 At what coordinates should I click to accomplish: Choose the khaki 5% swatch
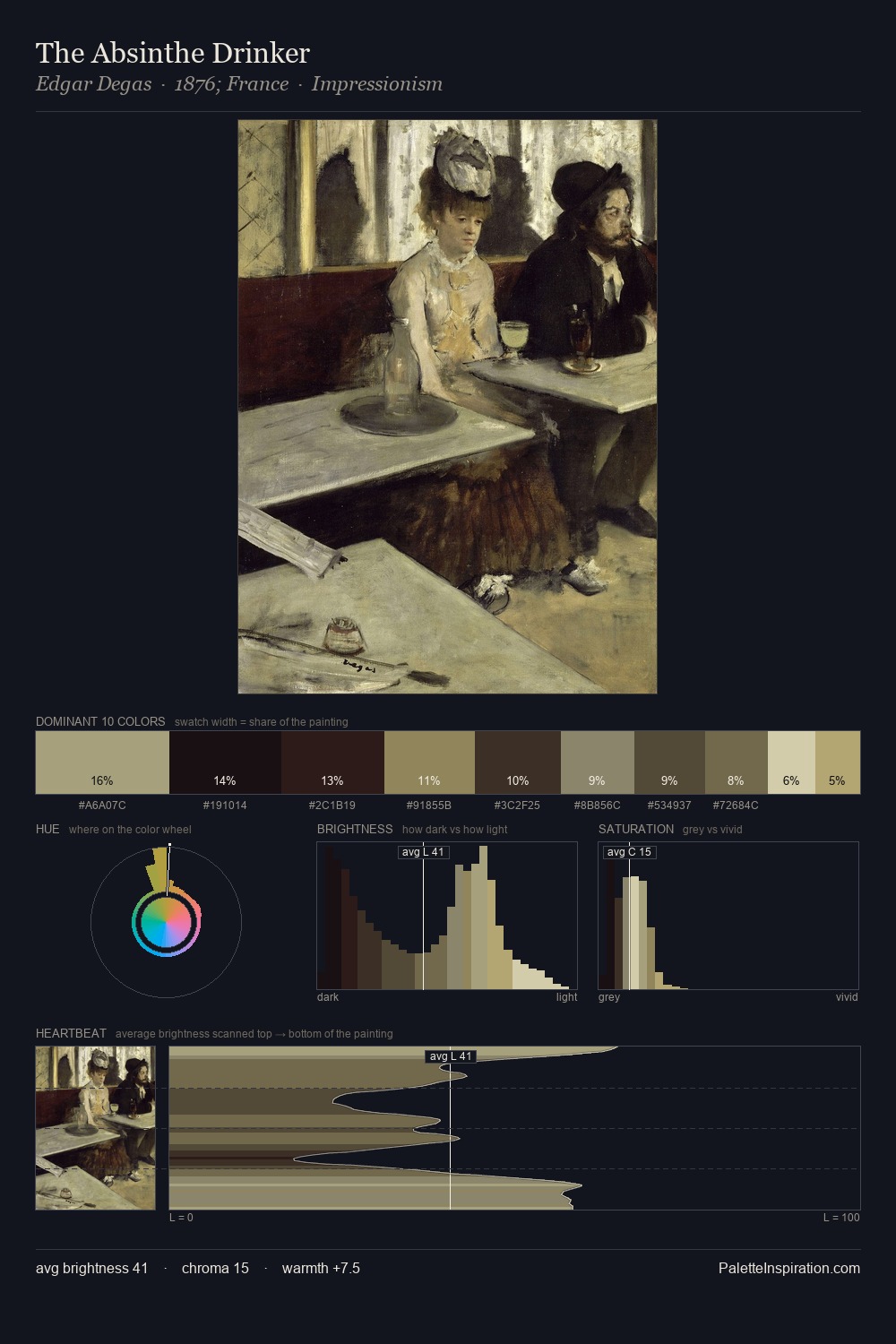(x=838, y=762)
